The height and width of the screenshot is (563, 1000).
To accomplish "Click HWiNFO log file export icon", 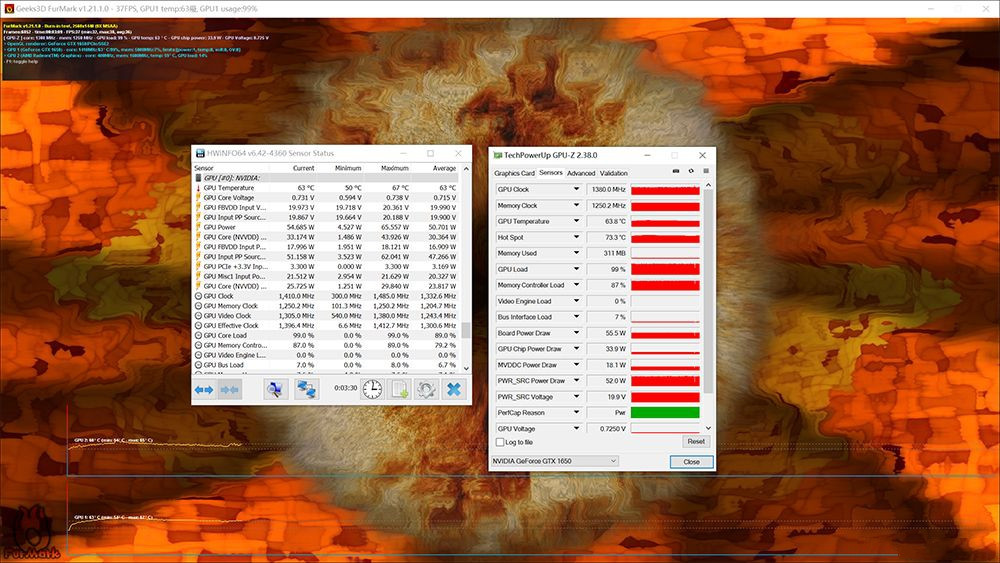I will (x=400, y=389).
